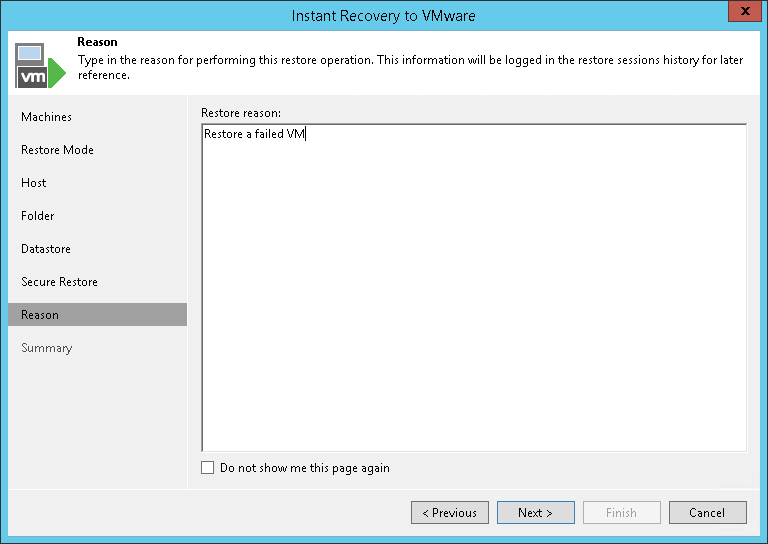Click the Instant Recovery to VMware title bar
Viewport: 768px width, 544px height.
point(384,16)
